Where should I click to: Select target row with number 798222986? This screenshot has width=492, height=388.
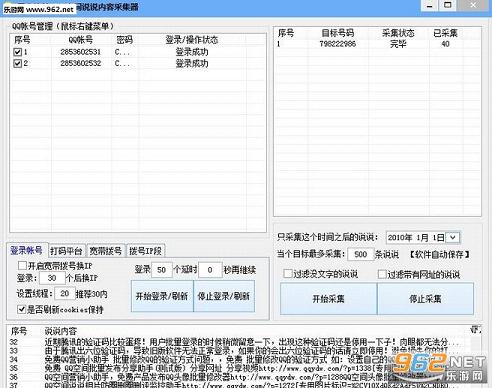tap(377, 44)
